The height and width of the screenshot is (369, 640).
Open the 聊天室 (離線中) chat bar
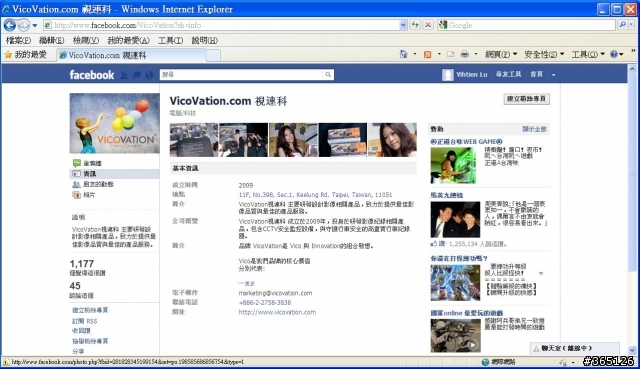575,348
